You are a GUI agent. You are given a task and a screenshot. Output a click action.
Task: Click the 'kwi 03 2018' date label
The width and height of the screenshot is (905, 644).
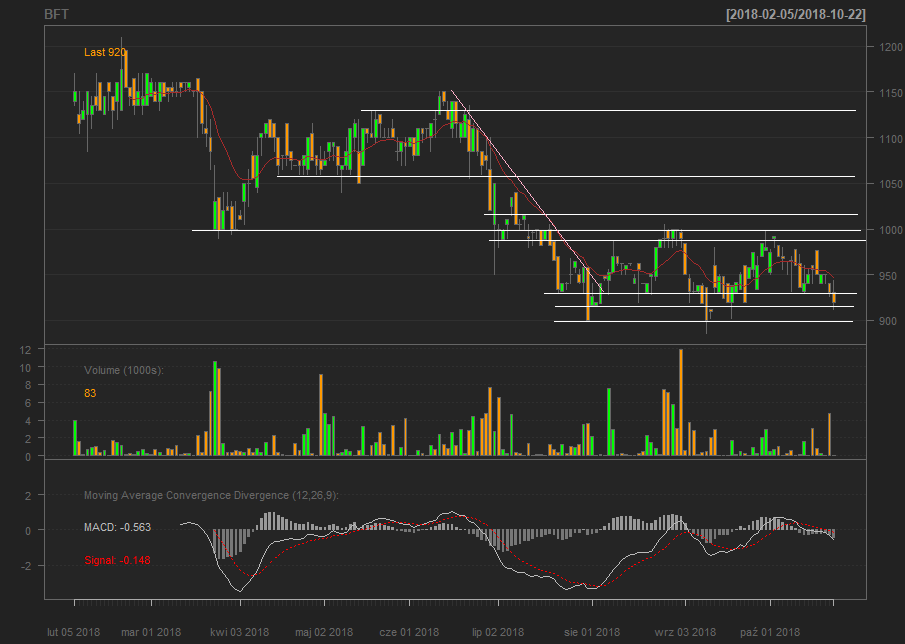click(240, 632)
